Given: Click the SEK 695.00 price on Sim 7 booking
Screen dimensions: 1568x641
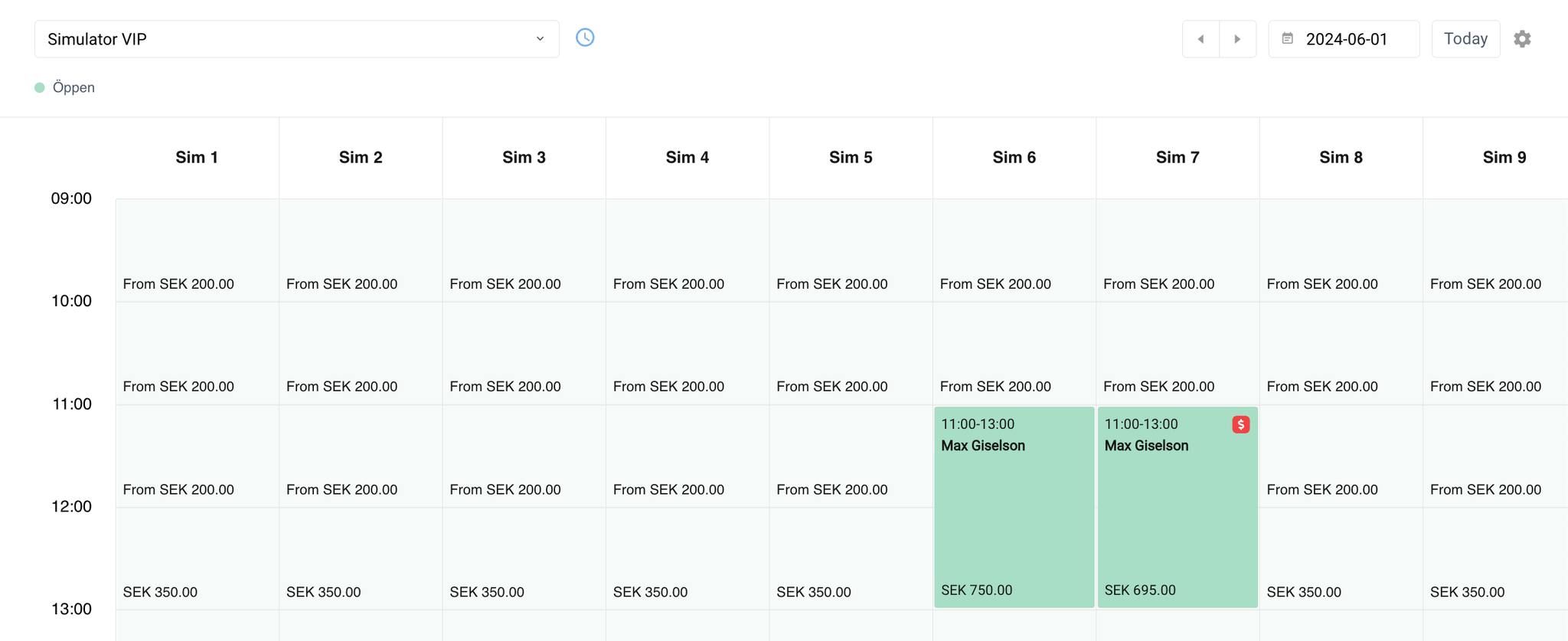Looking at the screenshot, I should coord(1140,590).
